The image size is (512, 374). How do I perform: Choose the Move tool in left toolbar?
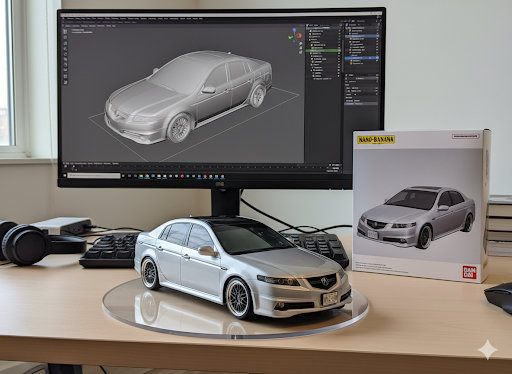click(x=65, y=43)
